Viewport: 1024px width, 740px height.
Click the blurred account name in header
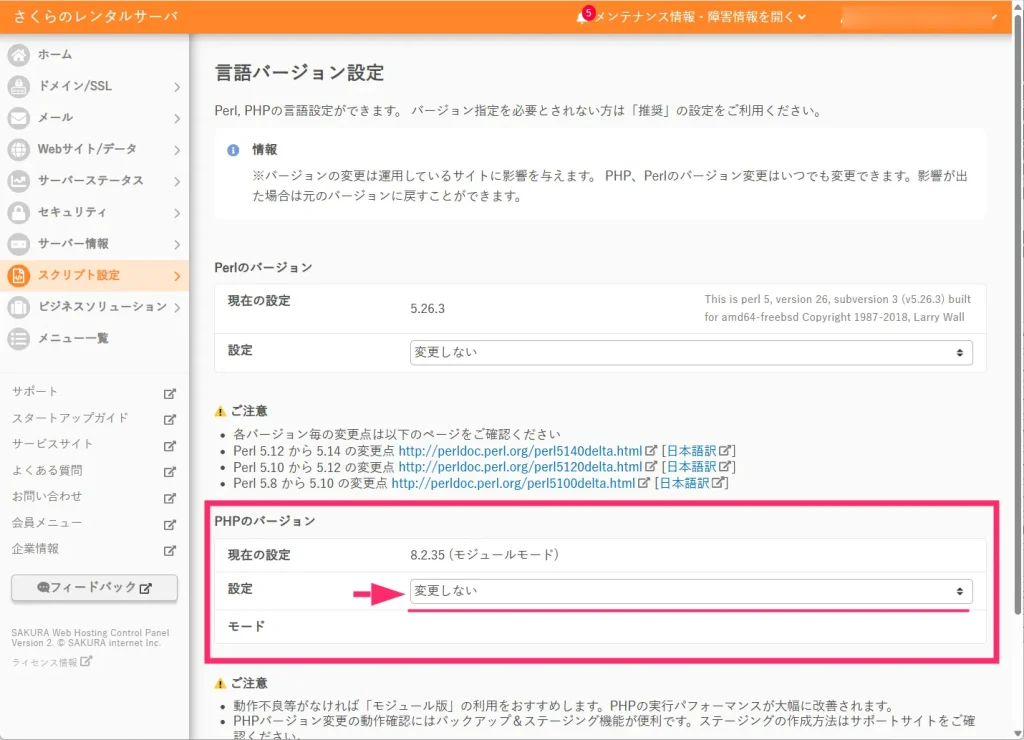click(x=918, y=17)
